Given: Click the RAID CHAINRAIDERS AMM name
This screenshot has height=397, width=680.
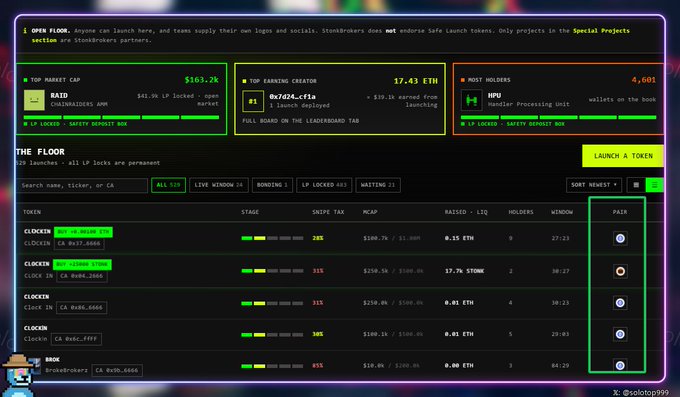Looking at the screenshot, I should click(x=79, y=100).
